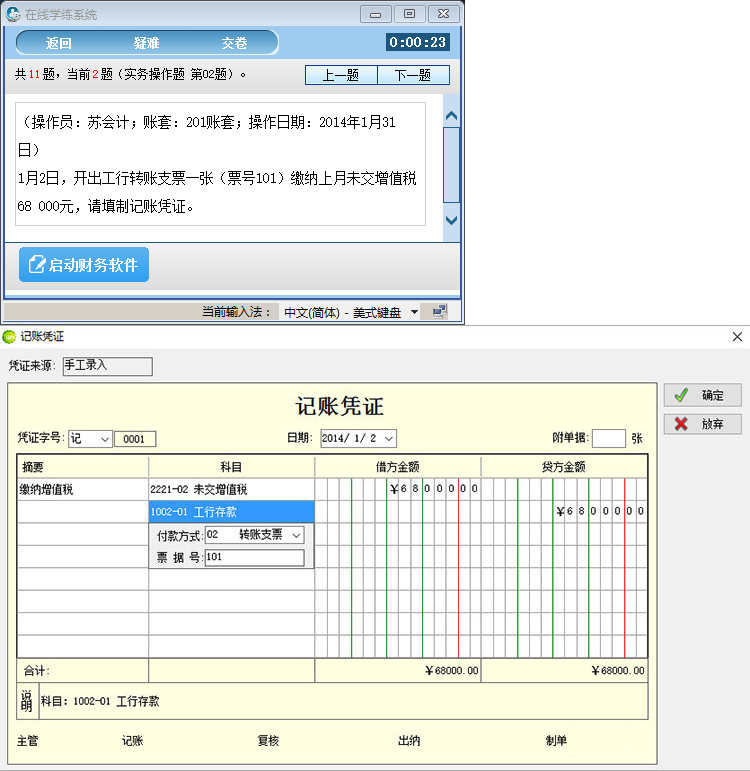750x771 pixels.
Task: Go to next question with 下一题
Action: point(412,76)
